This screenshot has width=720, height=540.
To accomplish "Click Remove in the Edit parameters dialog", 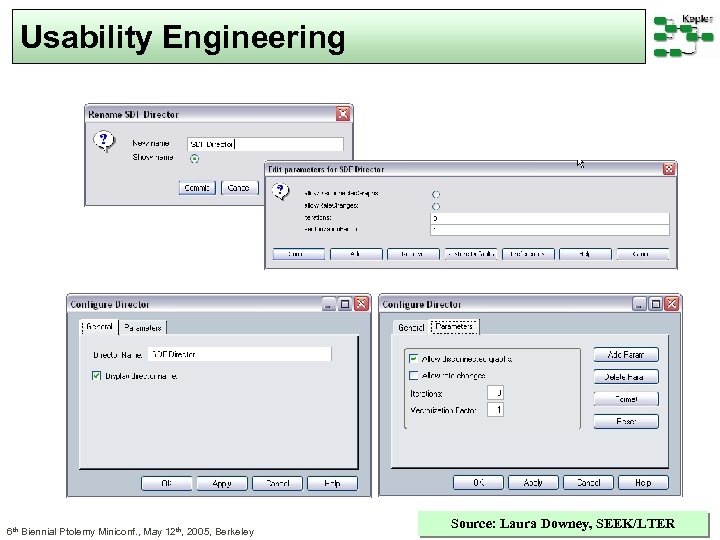I will click(x=413, y=254).
